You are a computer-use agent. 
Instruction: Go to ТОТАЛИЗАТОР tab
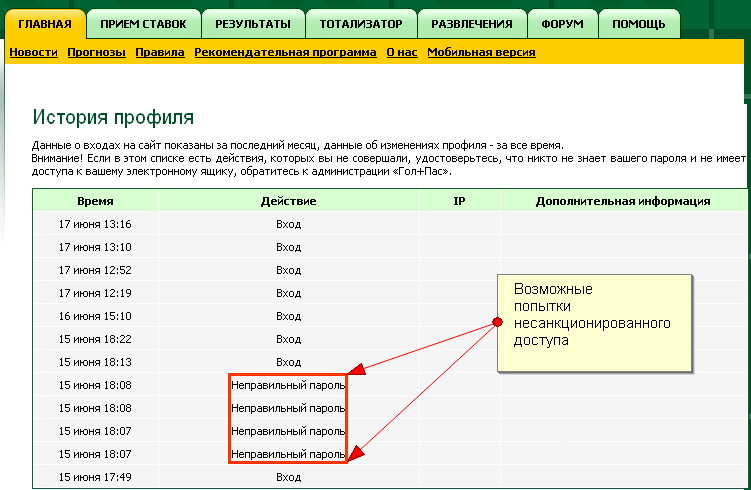coord(361,23)
